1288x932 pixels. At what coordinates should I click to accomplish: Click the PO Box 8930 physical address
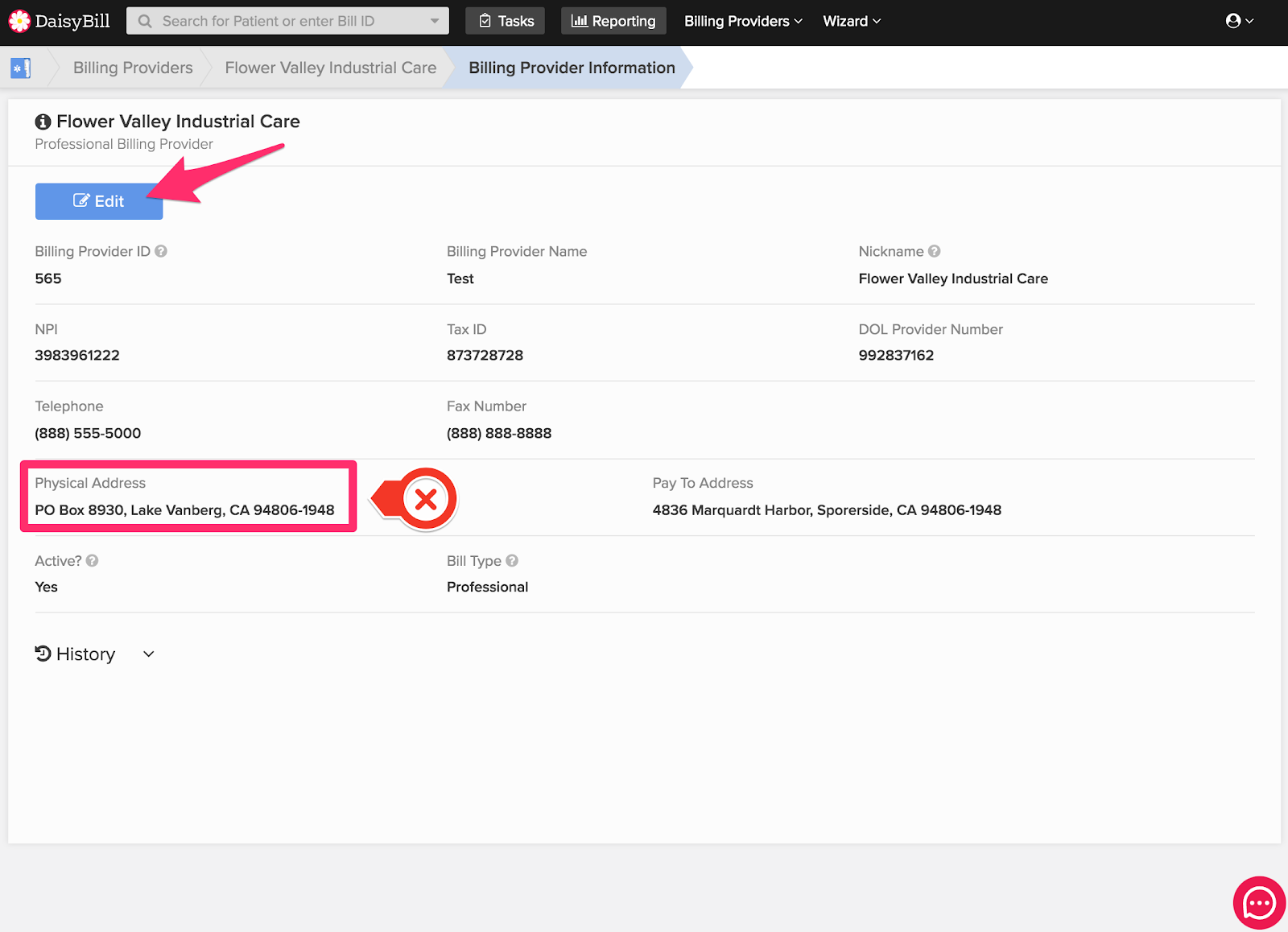point(184,510)
